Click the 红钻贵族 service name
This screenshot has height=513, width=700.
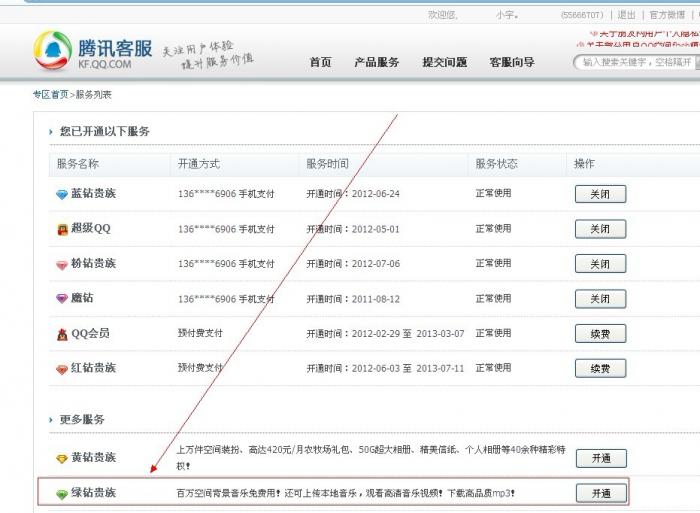(x=93, y=368)
